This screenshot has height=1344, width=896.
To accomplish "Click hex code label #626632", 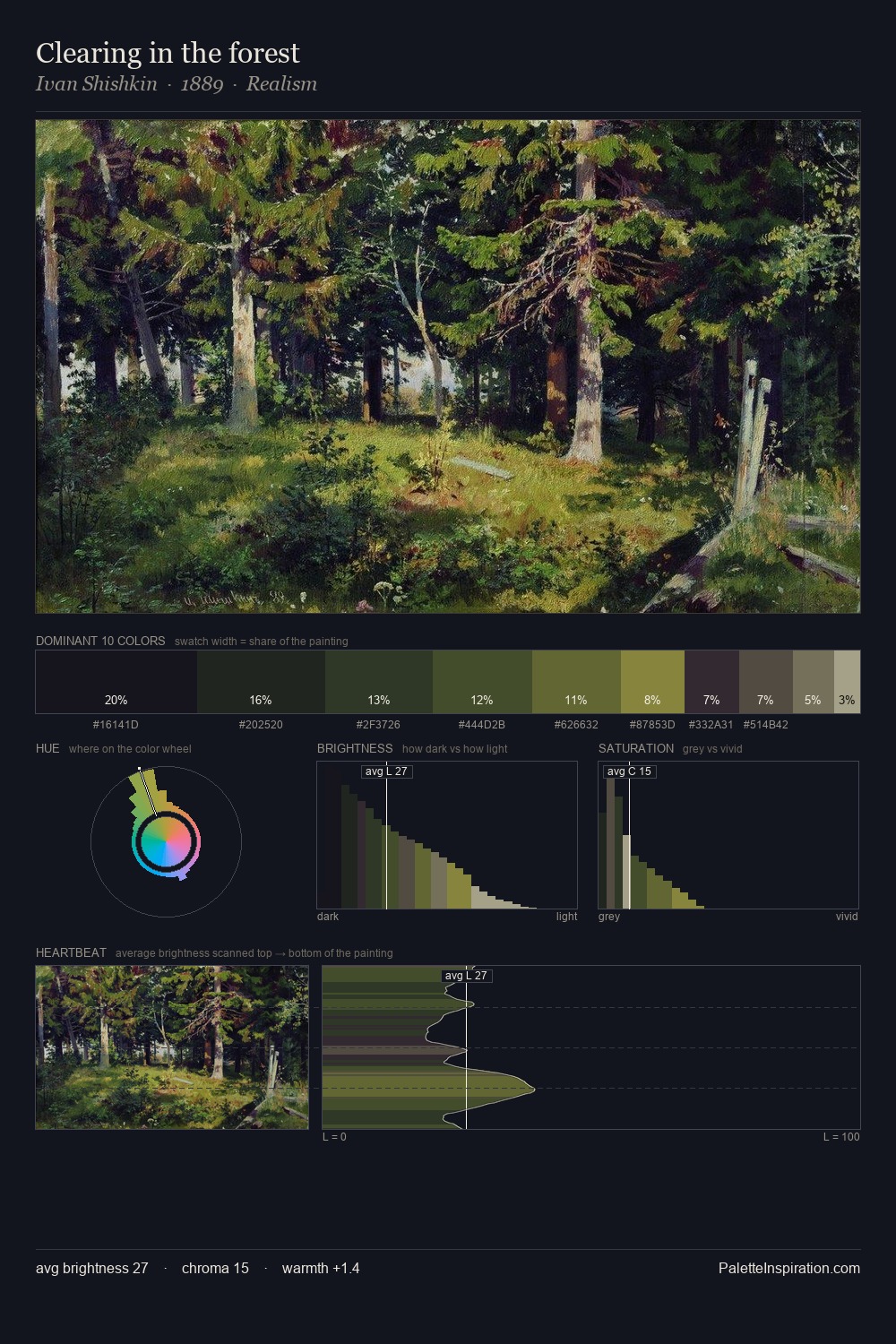I will point(576,724).
